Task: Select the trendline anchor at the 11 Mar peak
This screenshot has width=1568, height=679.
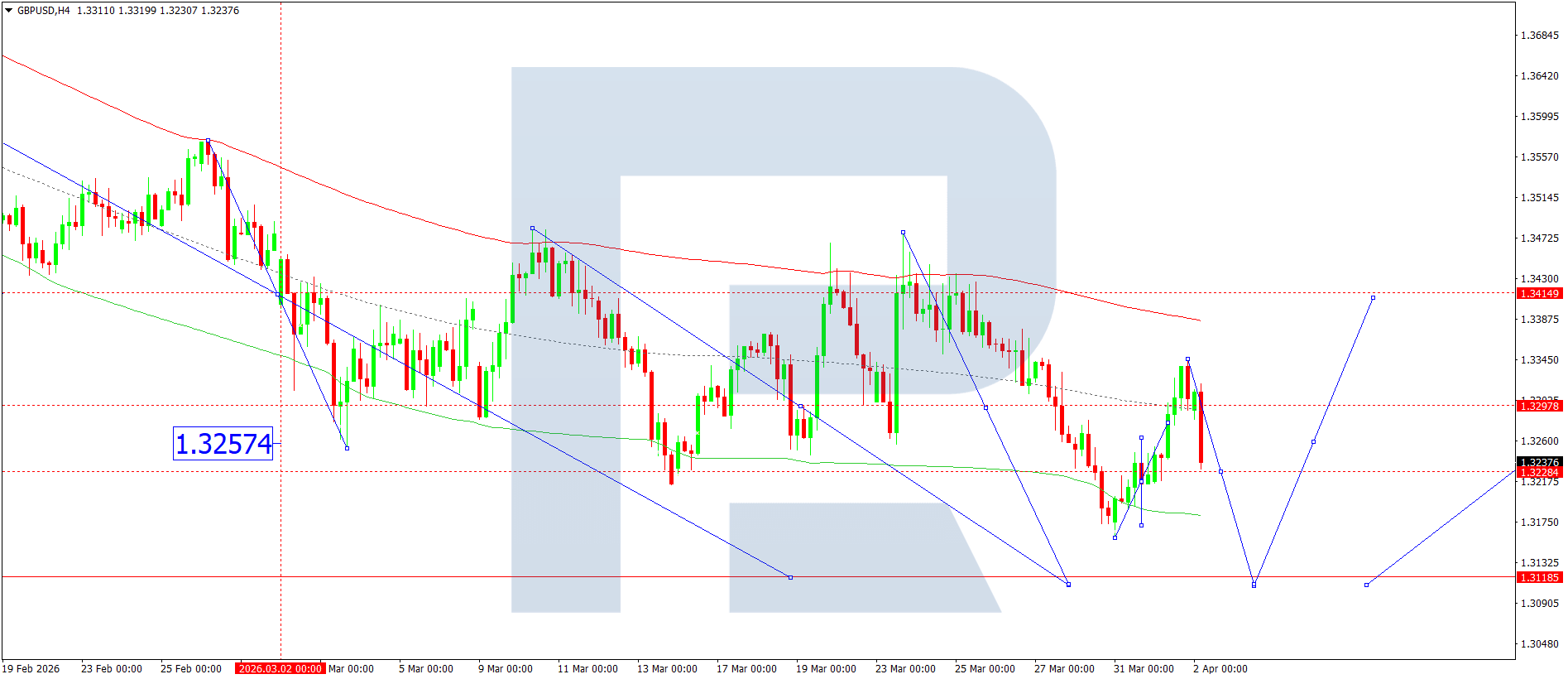Action: [532, 229]
